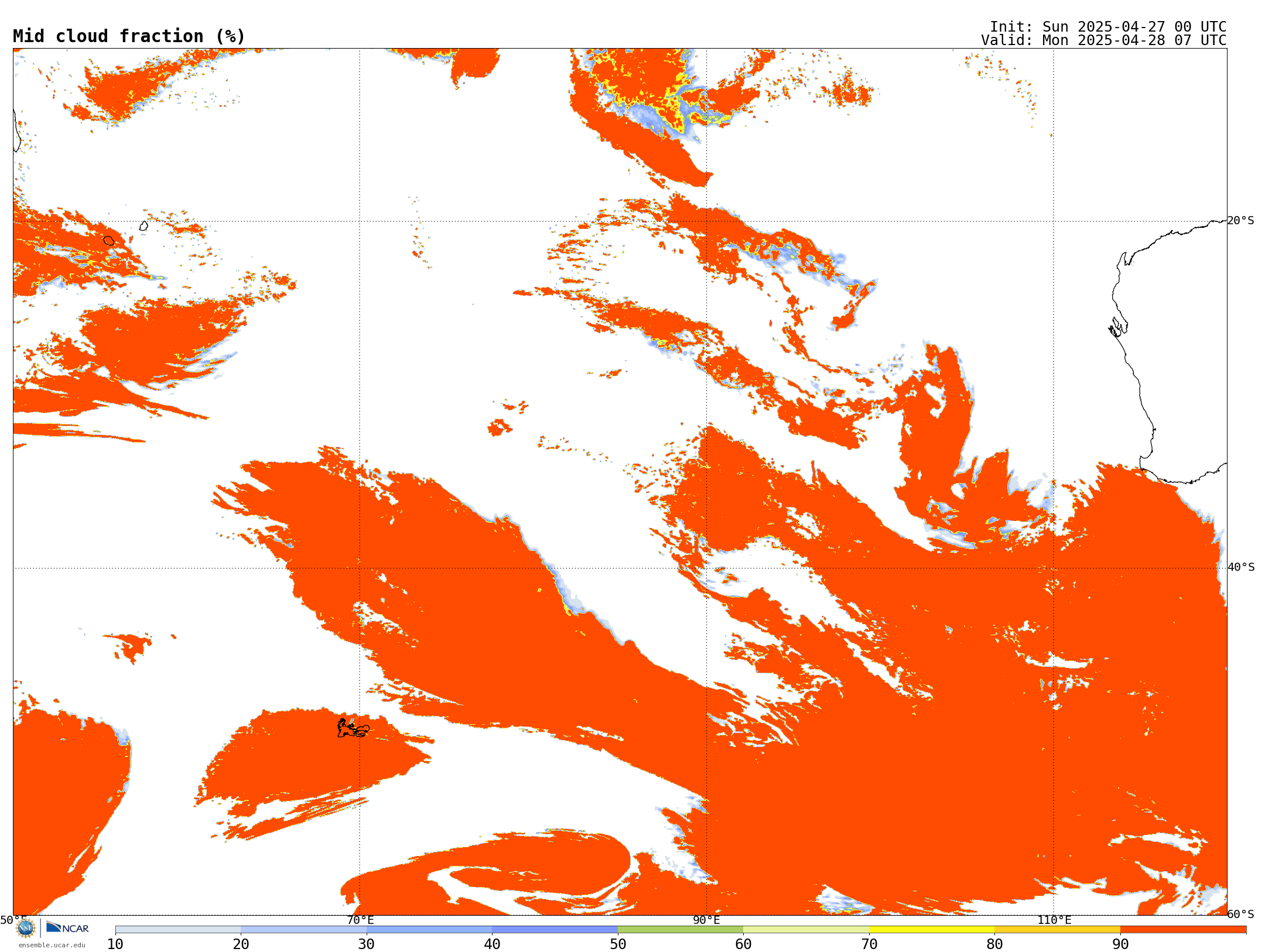
Task: Open the ensemble.ucar.edu link text
Action: tap(52, 945)
